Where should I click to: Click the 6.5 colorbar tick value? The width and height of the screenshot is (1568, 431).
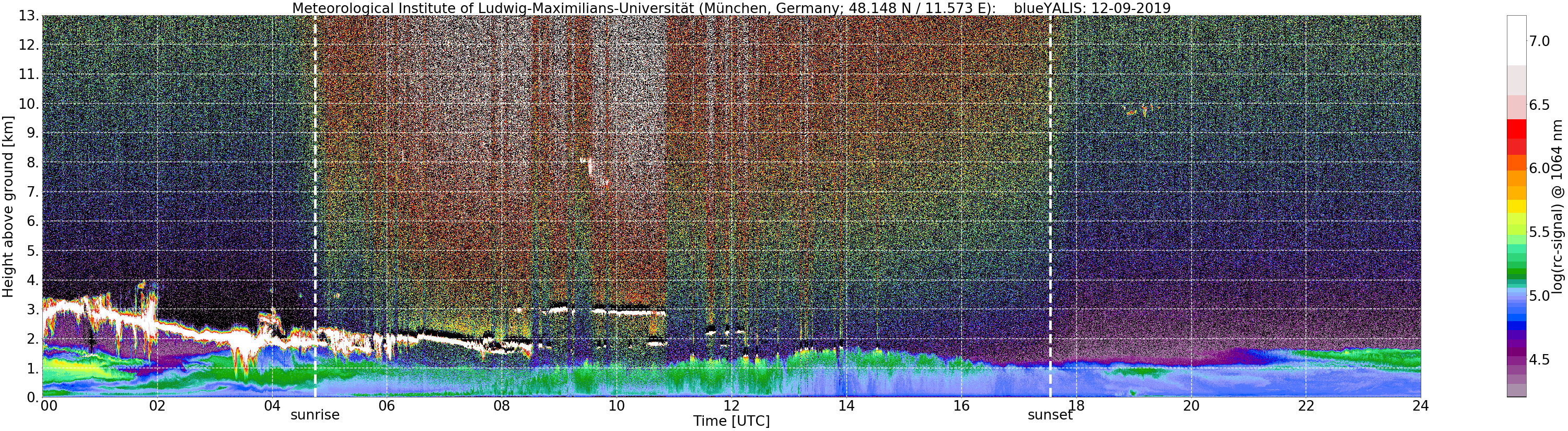1539,105
